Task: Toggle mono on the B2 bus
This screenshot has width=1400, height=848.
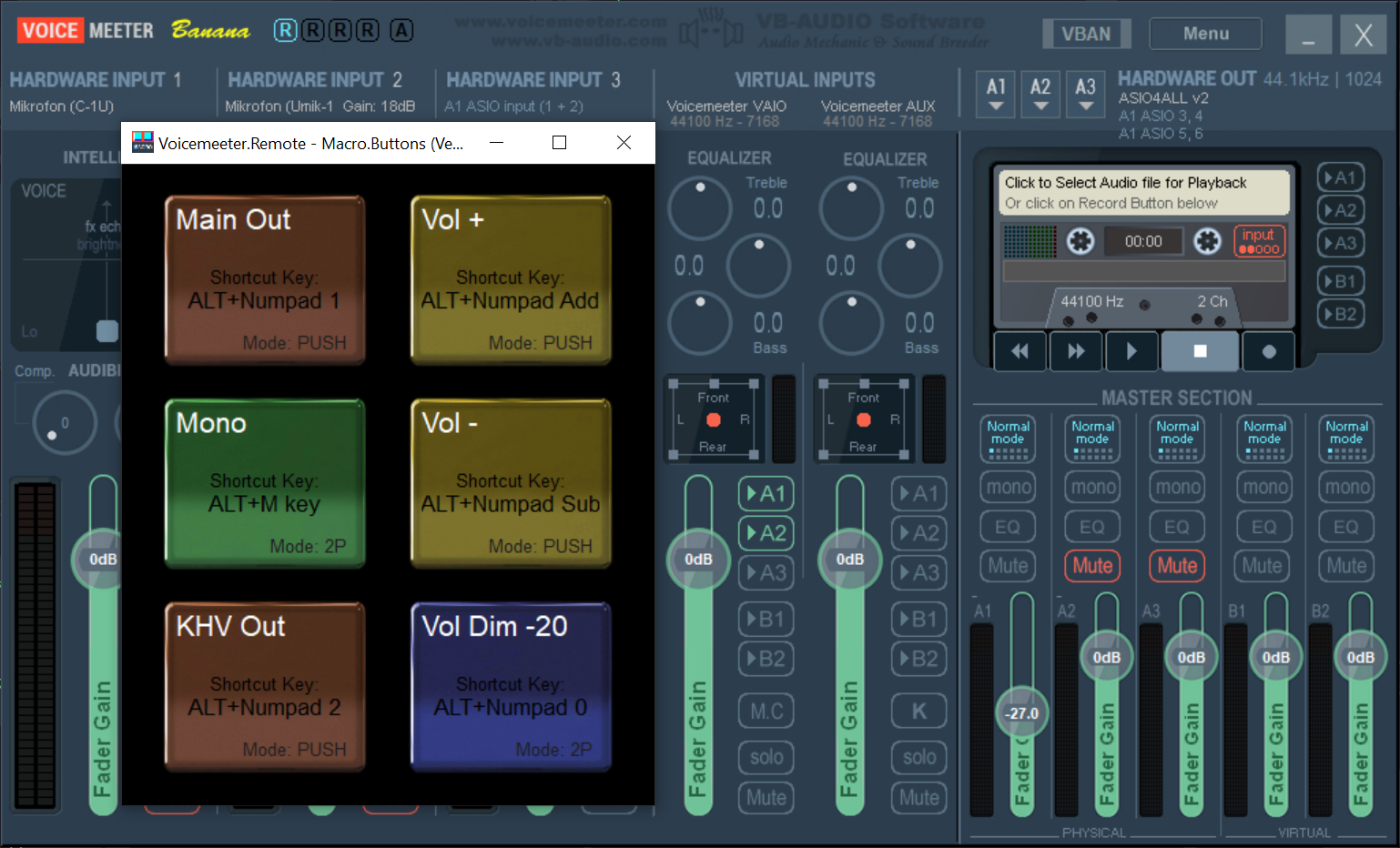Action: click(1347, 488)
